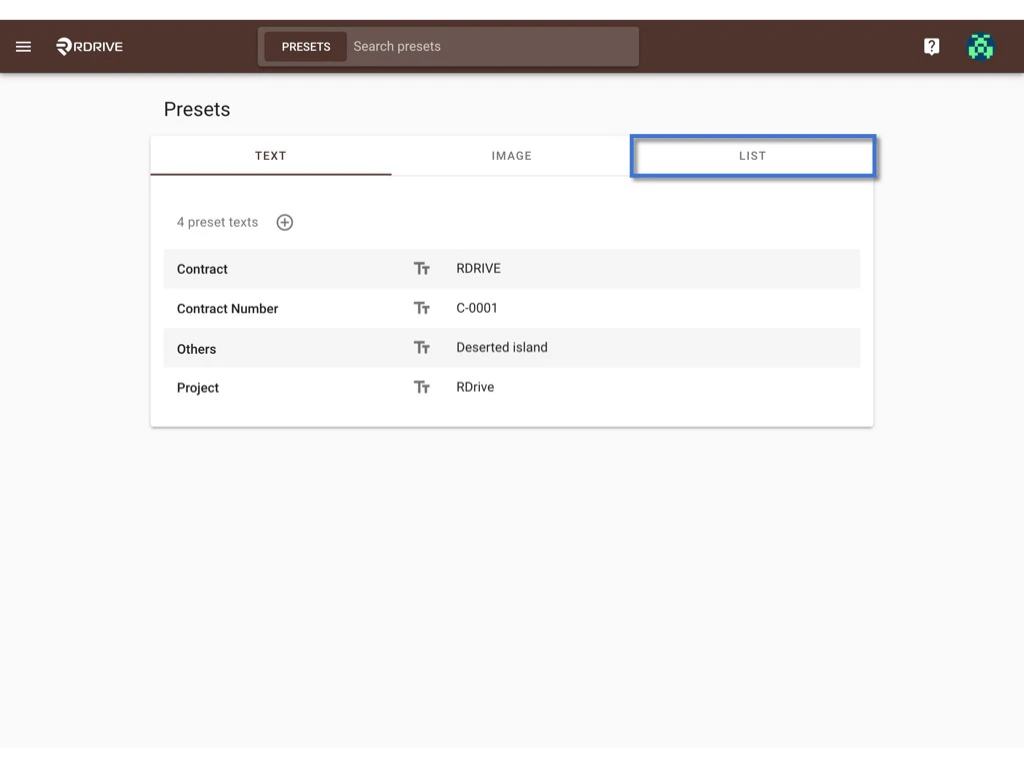The image size is (1024, 768).
Task: Switch to the IMAGE tab
Action: [511, 156]
